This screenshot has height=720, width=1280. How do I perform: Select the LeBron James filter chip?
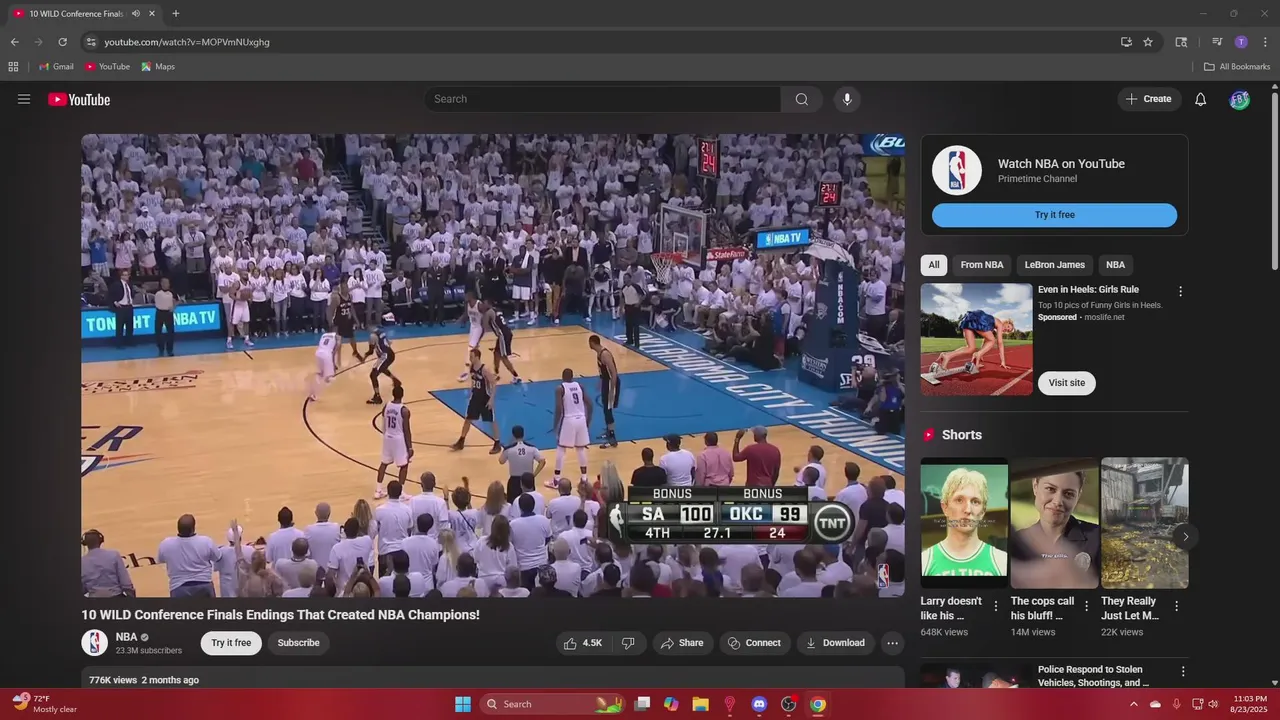pyautogui.click(x=1055, y=265)
